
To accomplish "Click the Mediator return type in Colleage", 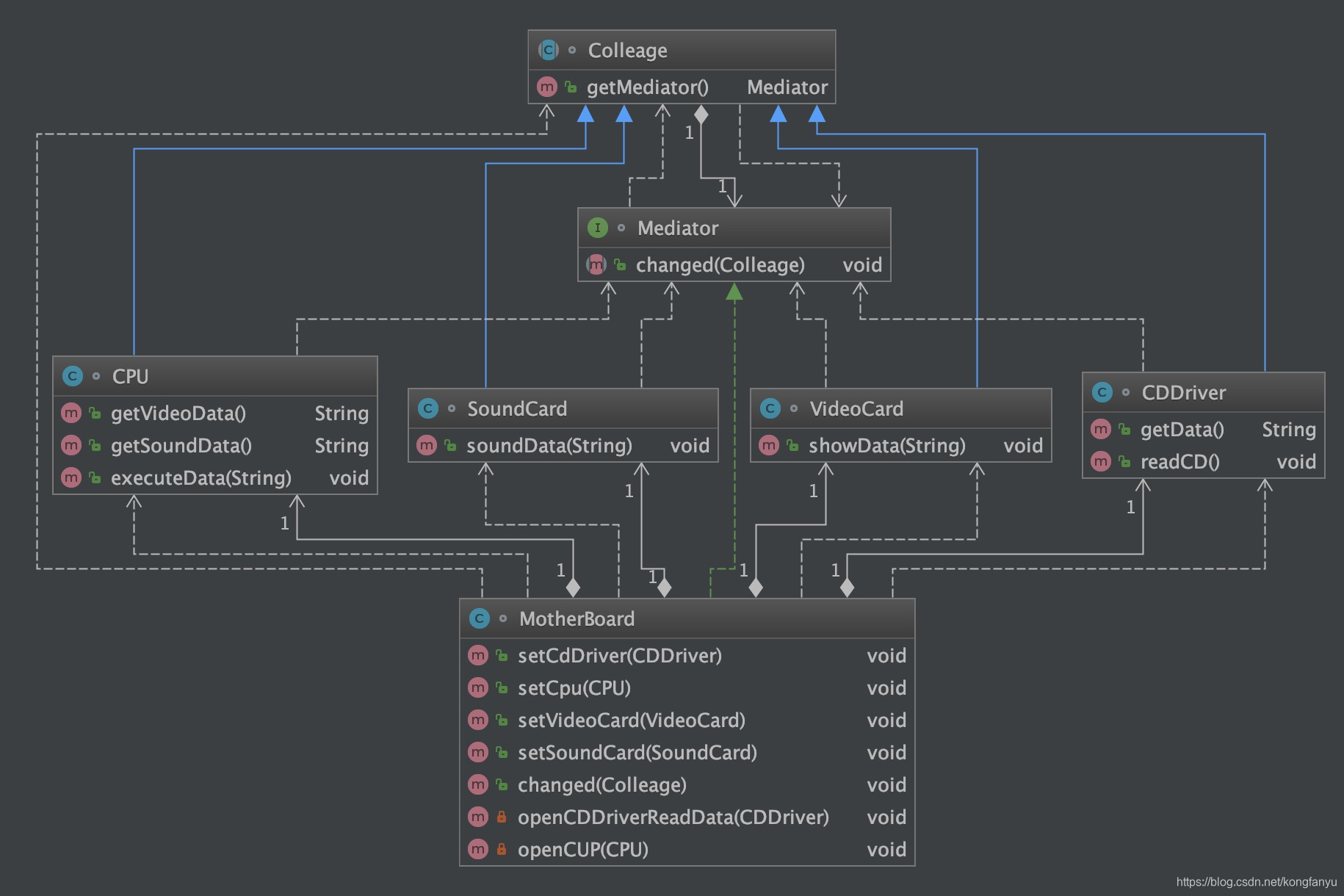I will point(787,87).
